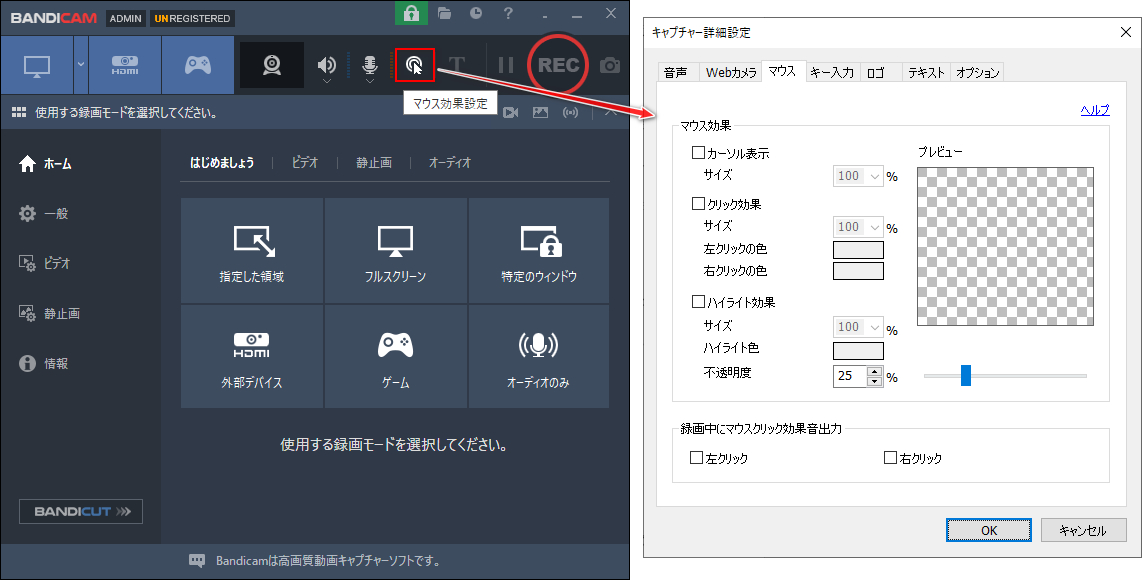Open cursor size percent dropdown

[x=859, y=176]
